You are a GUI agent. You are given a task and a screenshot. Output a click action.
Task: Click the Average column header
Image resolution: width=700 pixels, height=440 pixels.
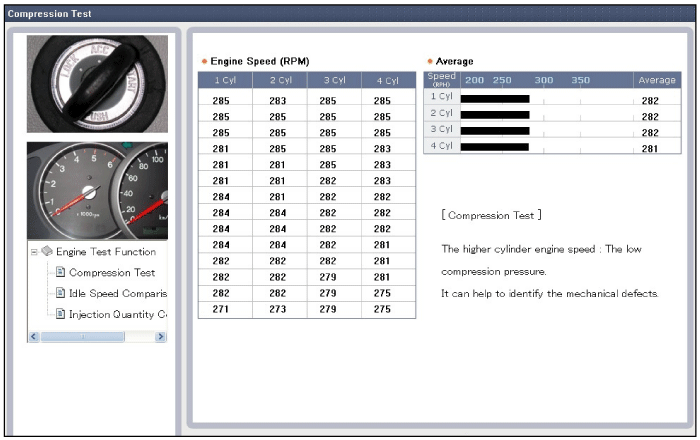click(657, 80)
